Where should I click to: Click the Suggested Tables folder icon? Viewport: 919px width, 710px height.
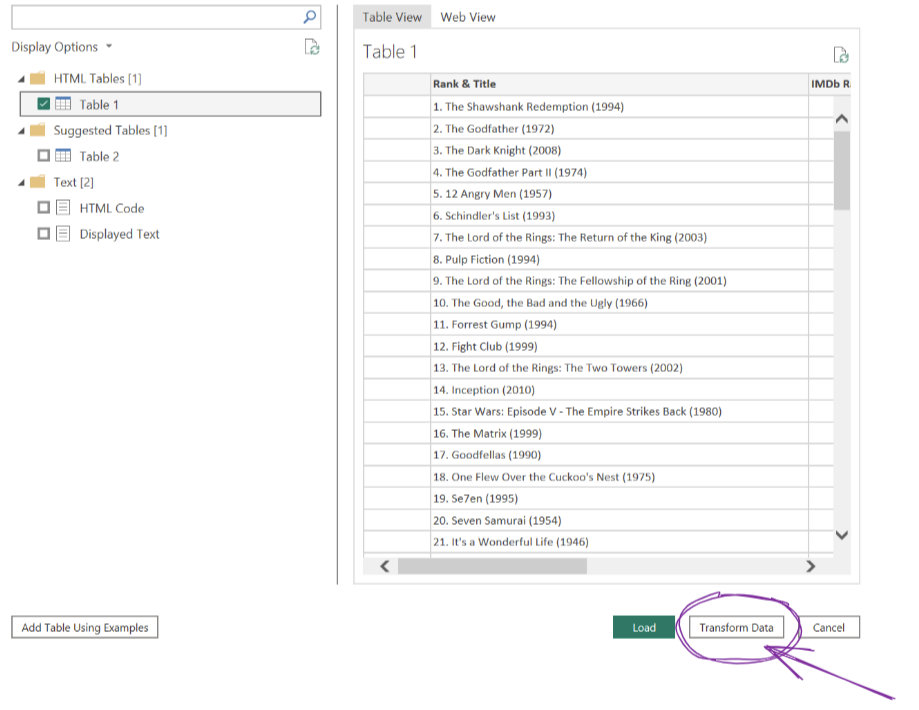(38, 130)
